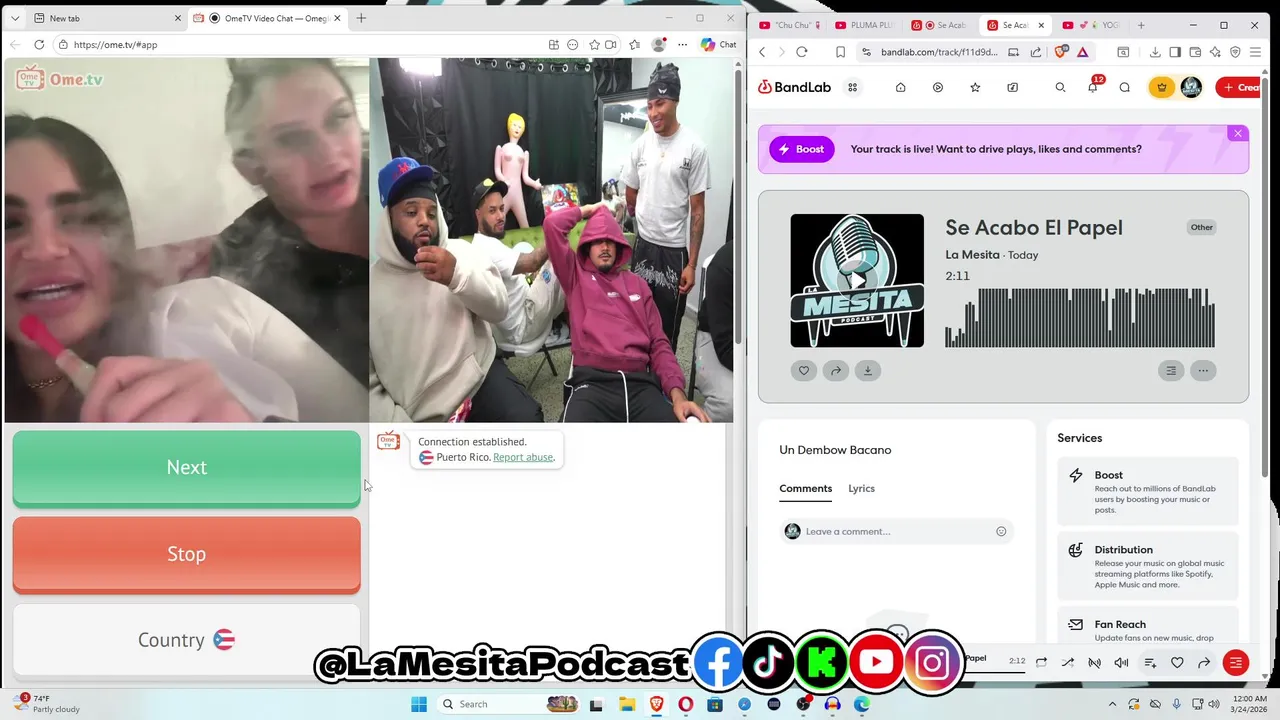This screenshot has width=1280, height=720.
Task: Click Brave Shields lion icon
Action: (1061, 52)
